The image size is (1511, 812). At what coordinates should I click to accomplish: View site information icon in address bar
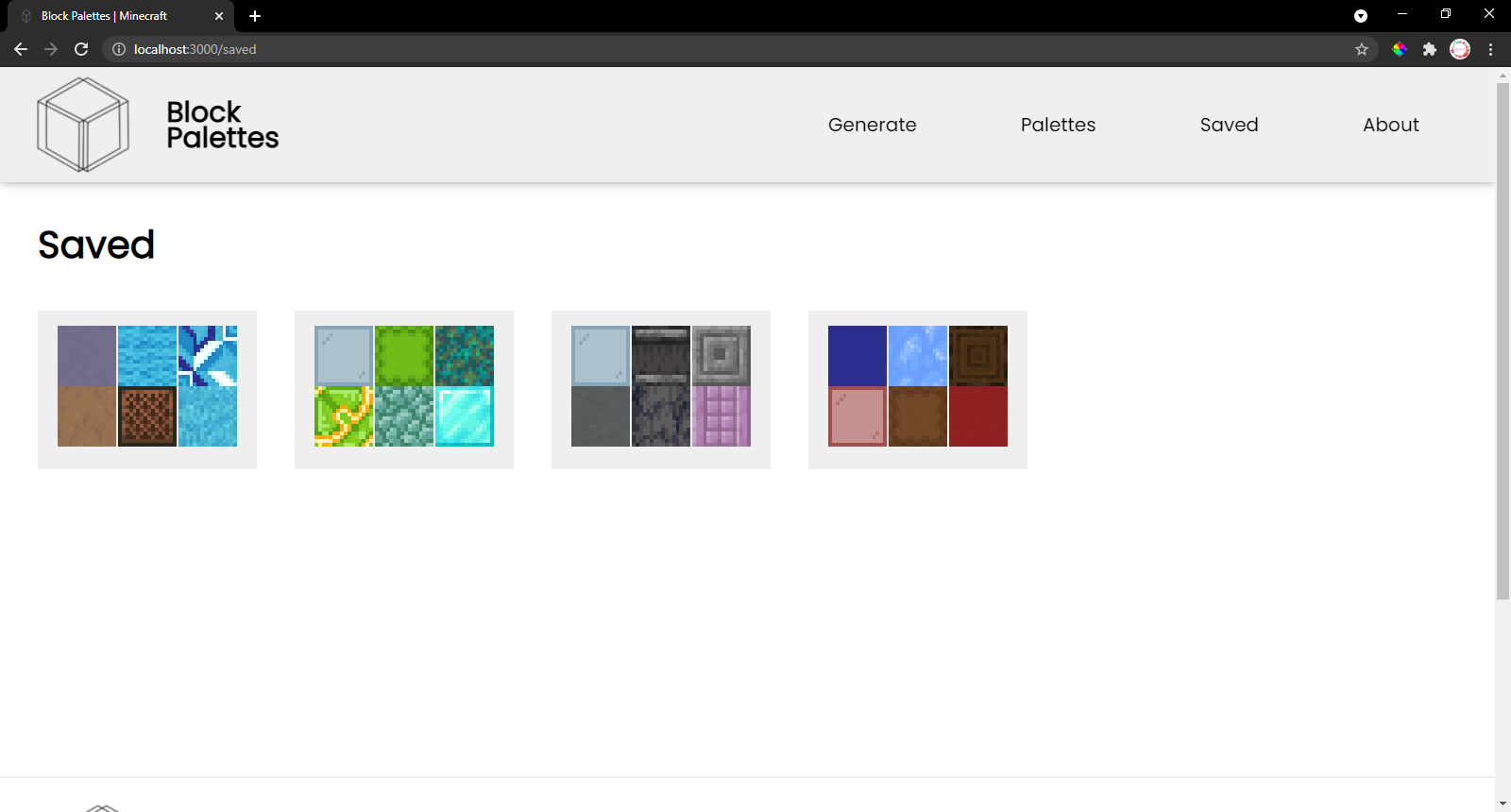pyautogui.click(x=119, y=49)
